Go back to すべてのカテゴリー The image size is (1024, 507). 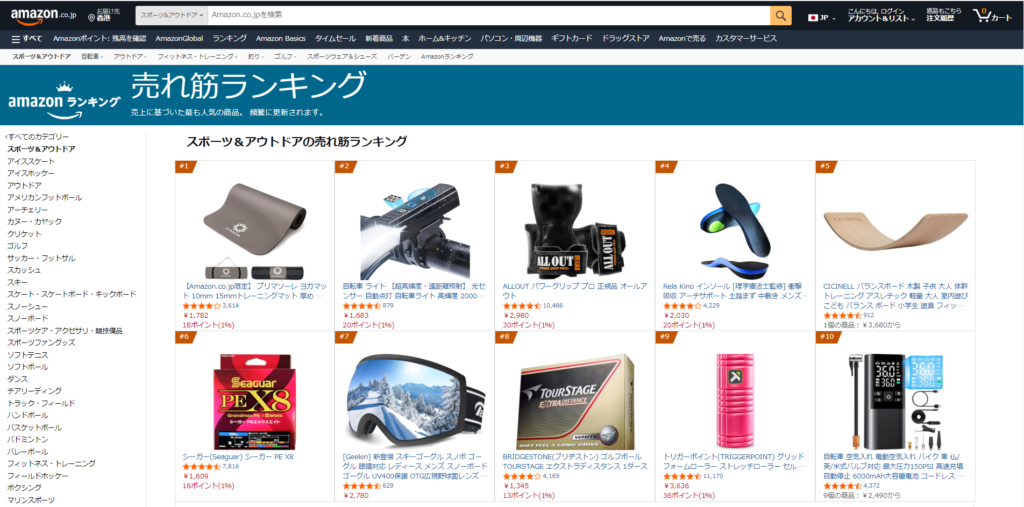pyautogui.click(x=37, y=137)
